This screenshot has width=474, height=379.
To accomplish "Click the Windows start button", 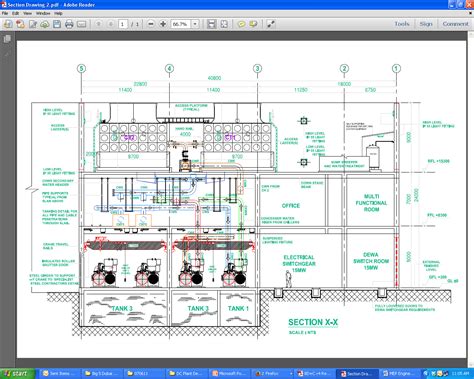I will tap(17, 373).
